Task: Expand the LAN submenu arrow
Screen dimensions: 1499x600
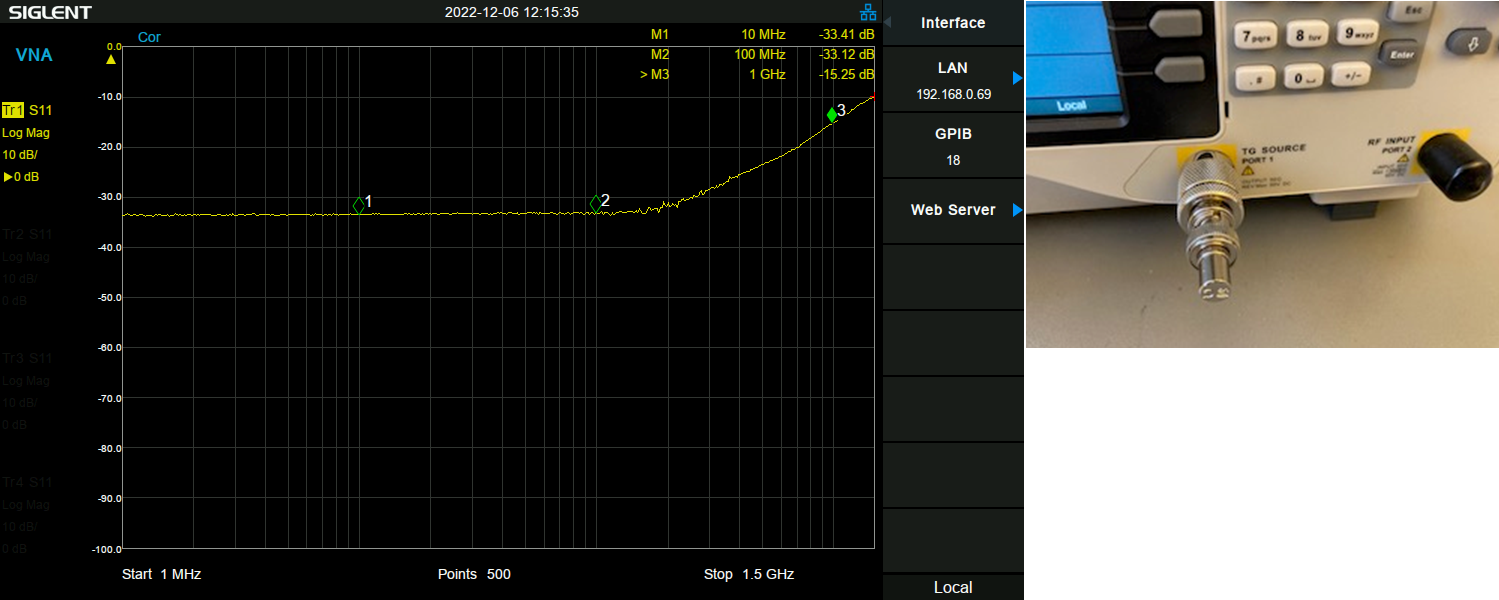Action: 1017,78
